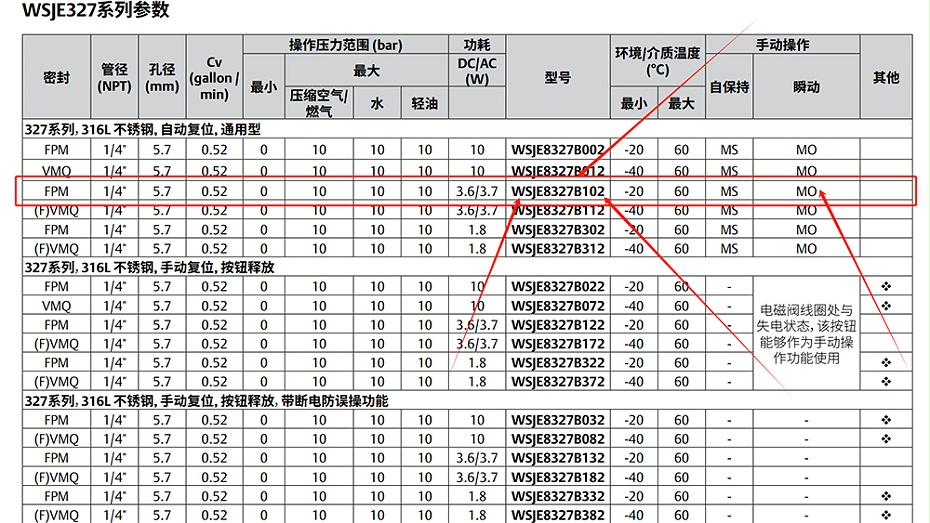Select model WSJE8327B022
The image size is (930, 523).
click(558, 287)
